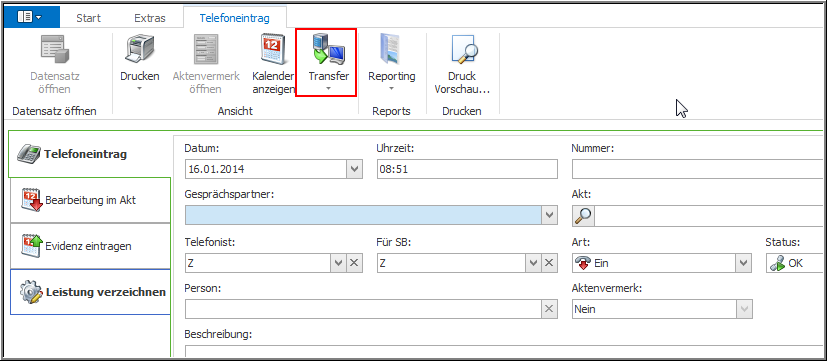
Task: Select Evidenz eintragen side tab
Action: [90, 246]
